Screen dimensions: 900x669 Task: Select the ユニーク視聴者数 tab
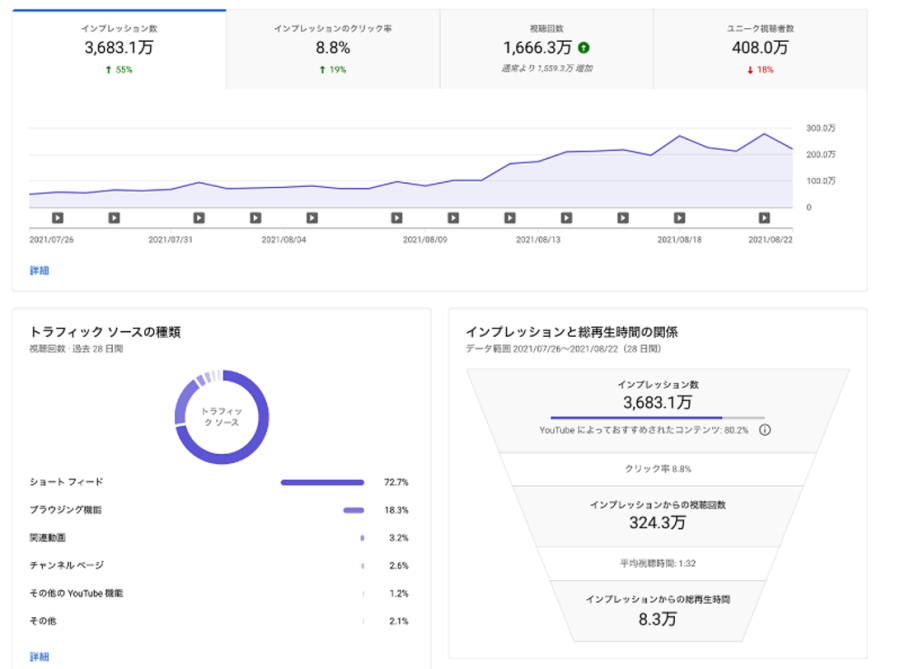759,48
